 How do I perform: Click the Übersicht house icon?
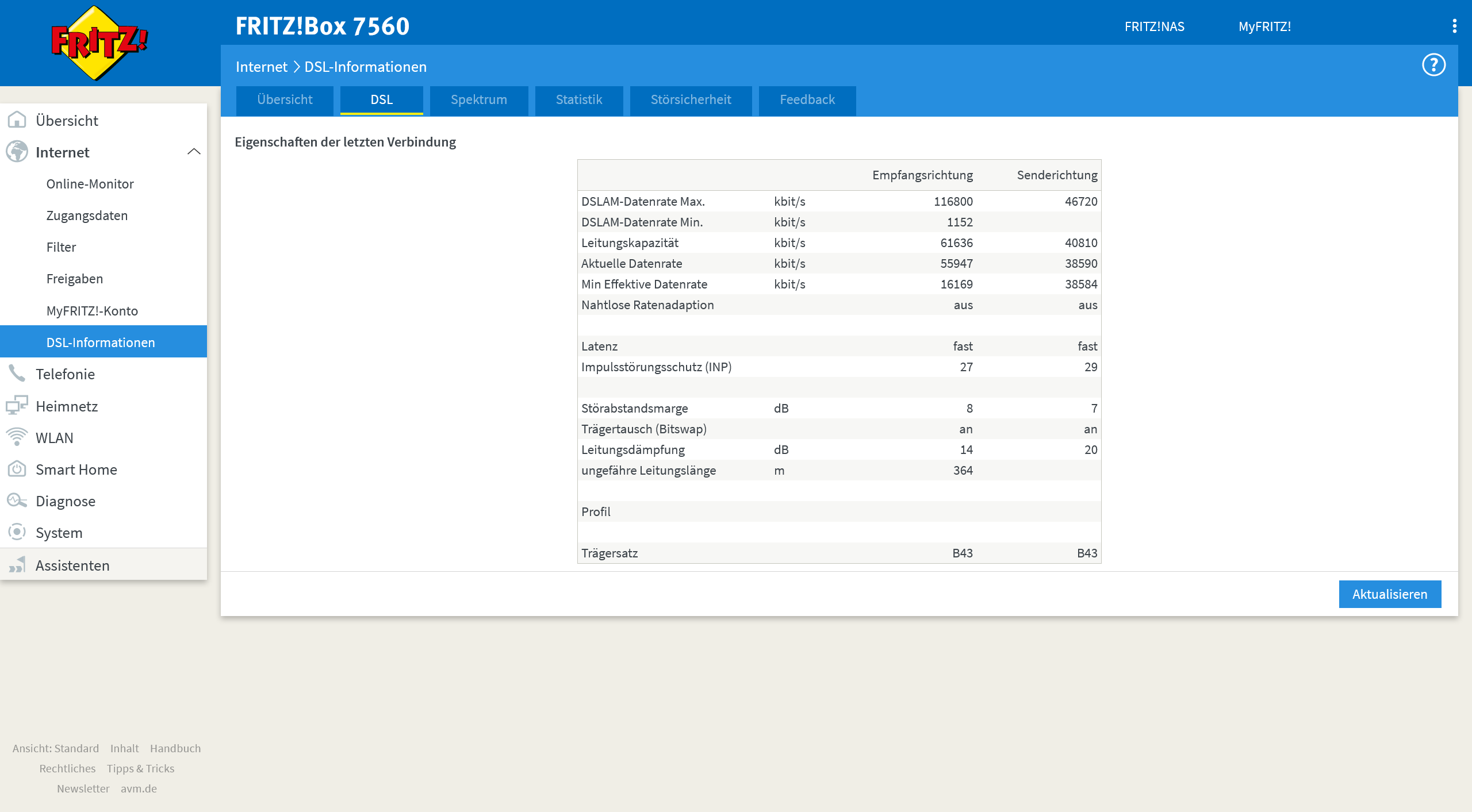(17, 120)
